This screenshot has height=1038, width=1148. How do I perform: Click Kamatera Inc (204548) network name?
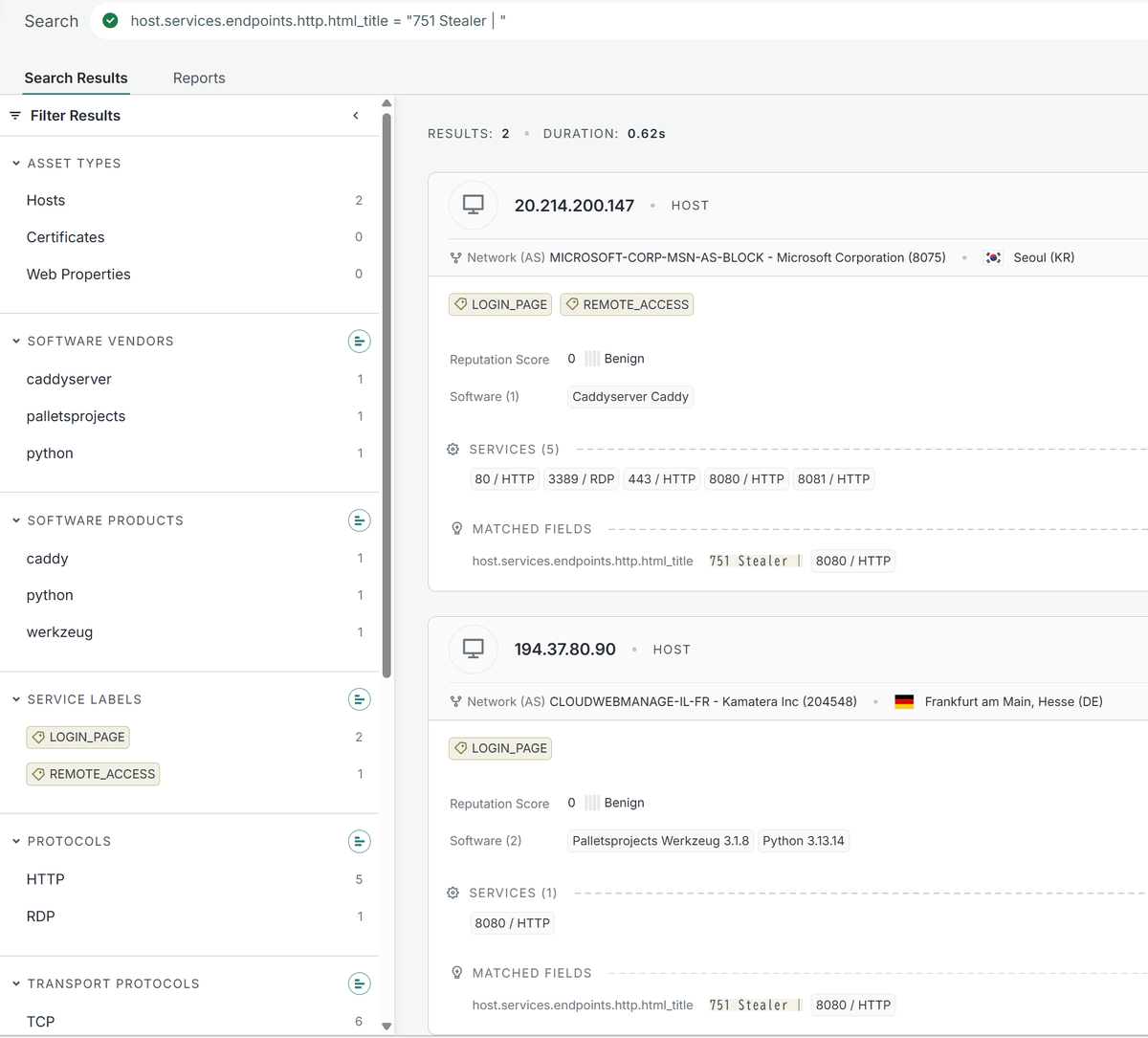(789, 701)
